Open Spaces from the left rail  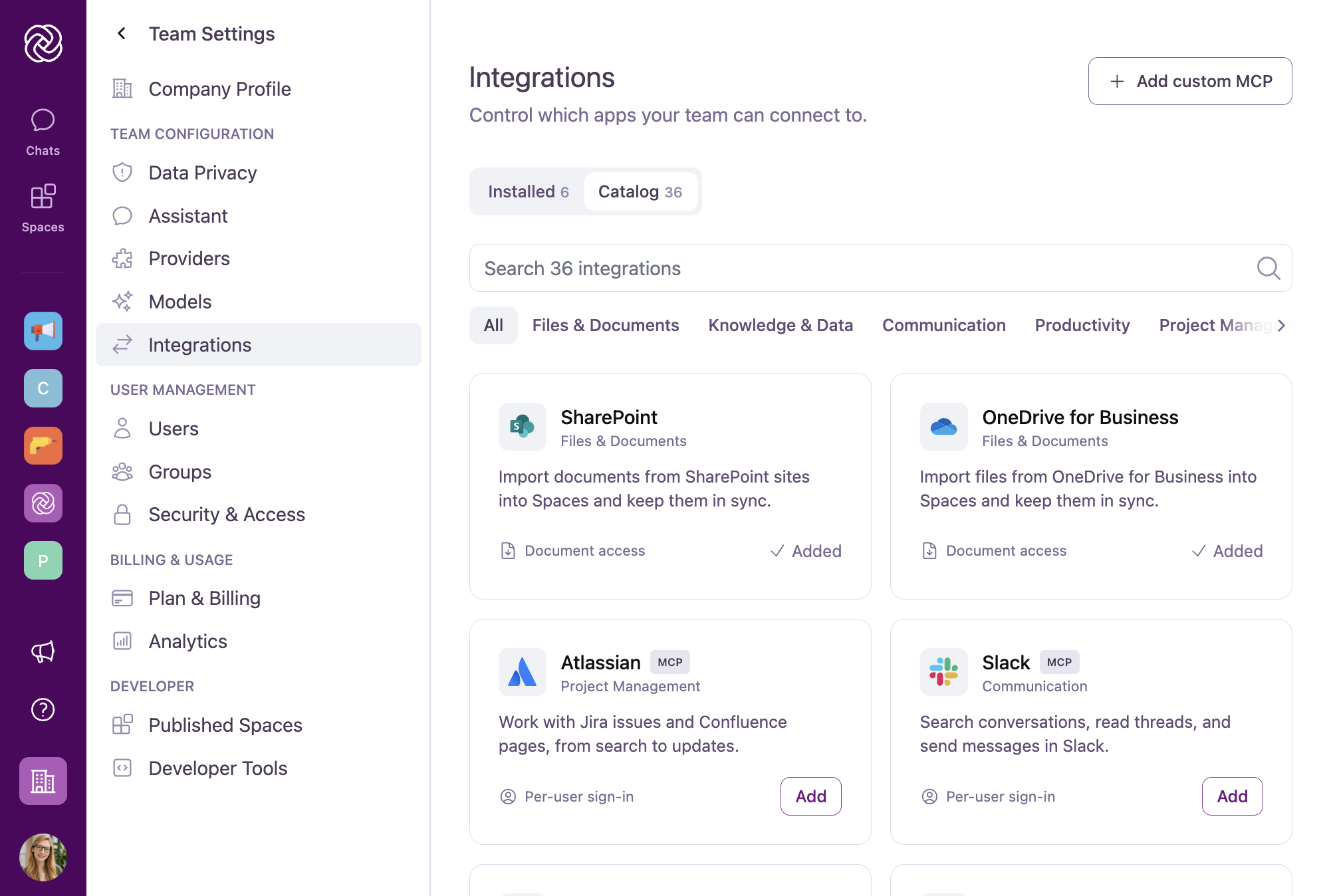pos(43,209)
